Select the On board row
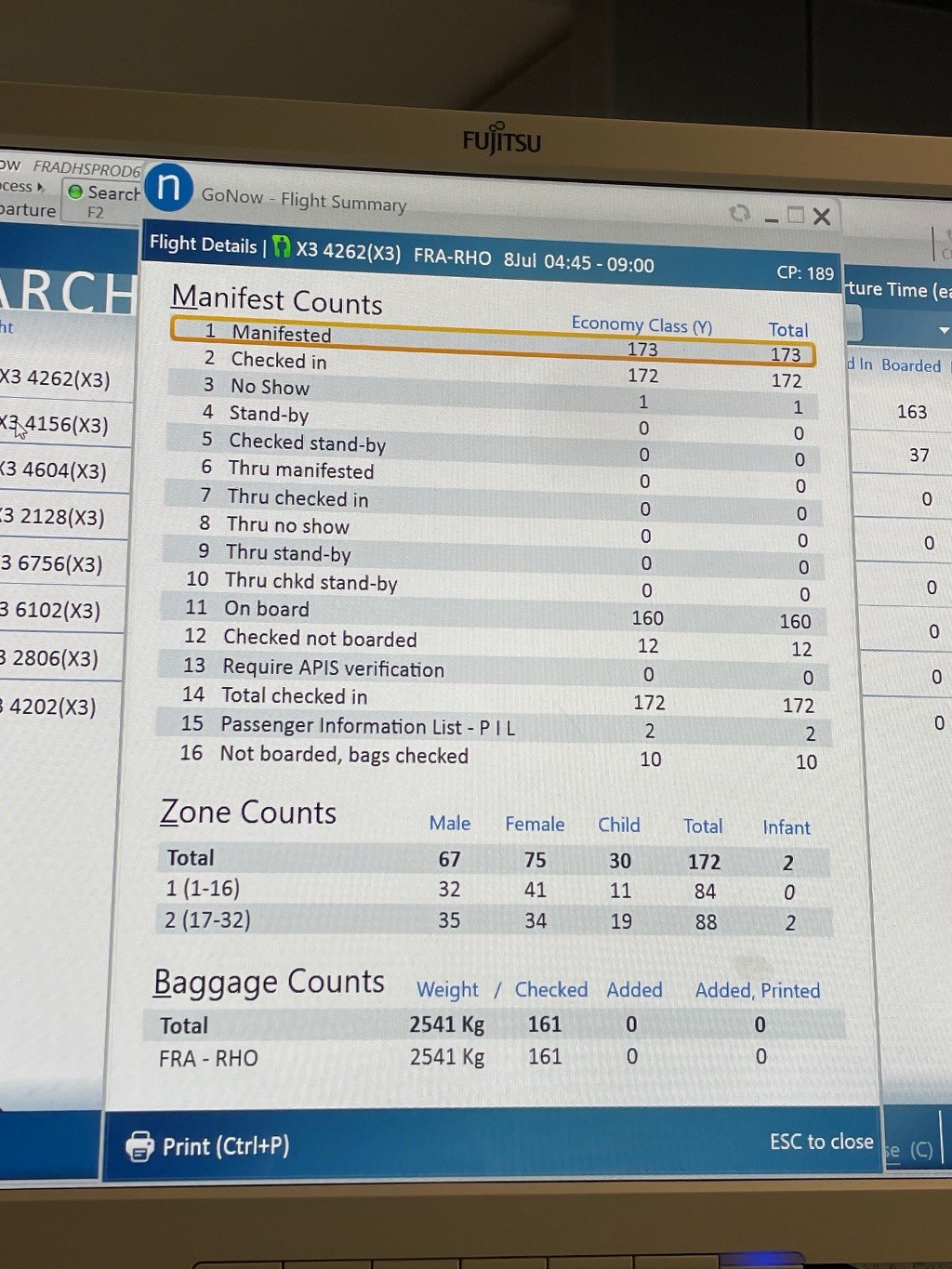The width and height of the screenshot is (952, 1269). pos(493,614)
